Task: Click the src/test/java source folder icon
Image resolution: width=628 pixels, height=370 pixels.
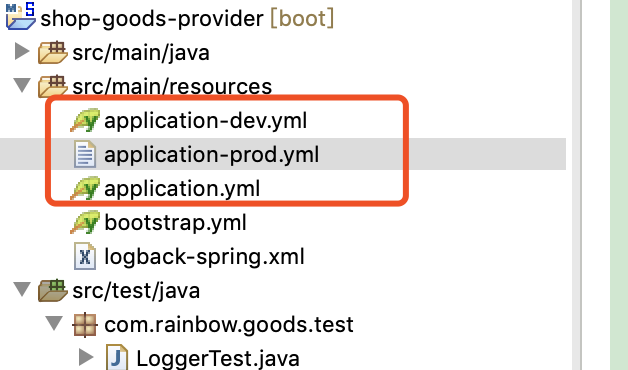Action: 52,290
